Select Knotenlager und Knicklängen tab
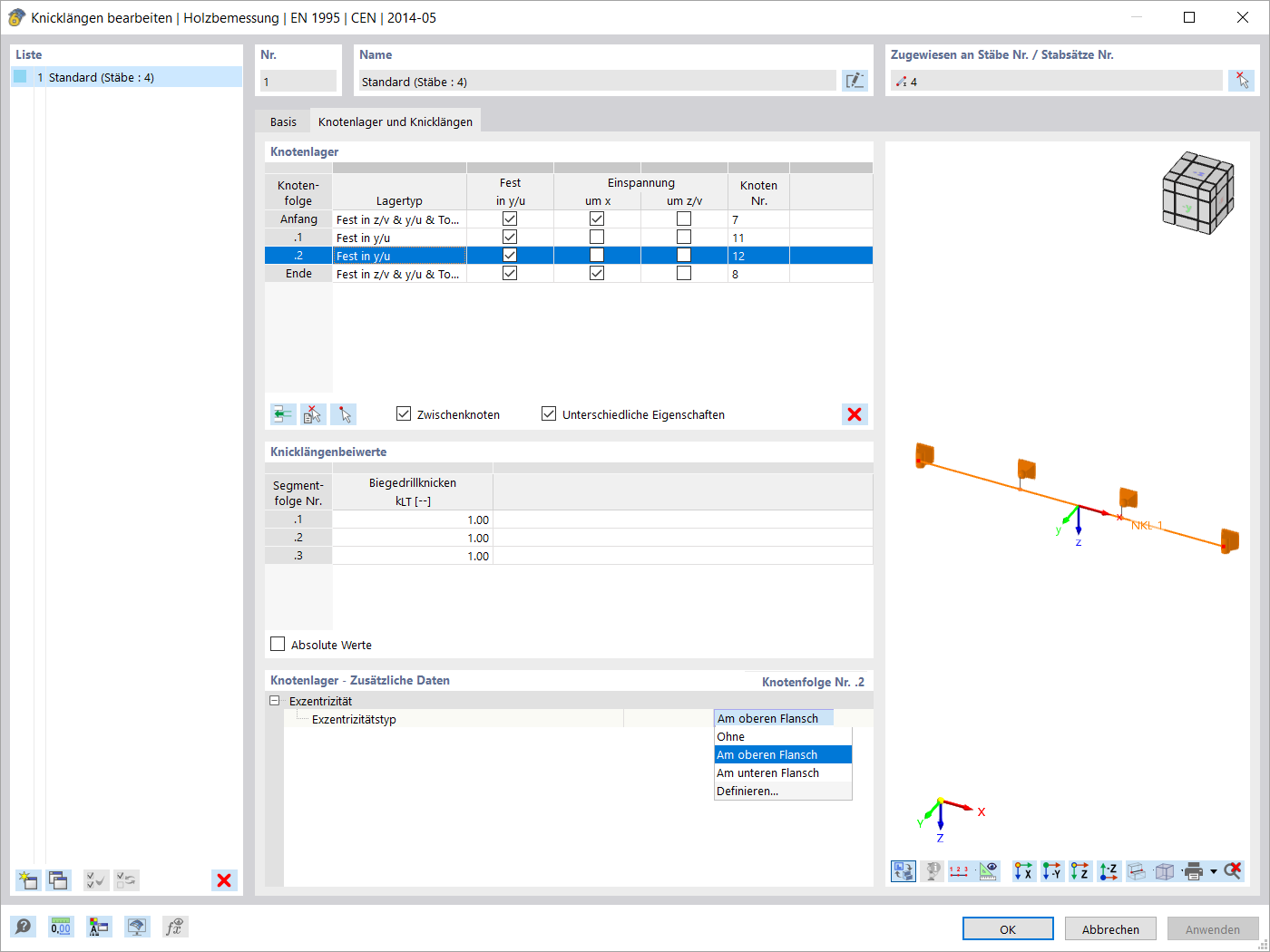The width and height of the screenshot is (1270, 952). (396, 121)
